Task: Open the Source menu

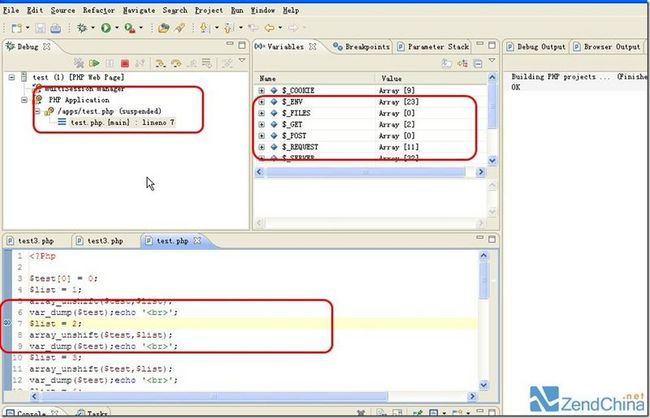Action: 63,10
